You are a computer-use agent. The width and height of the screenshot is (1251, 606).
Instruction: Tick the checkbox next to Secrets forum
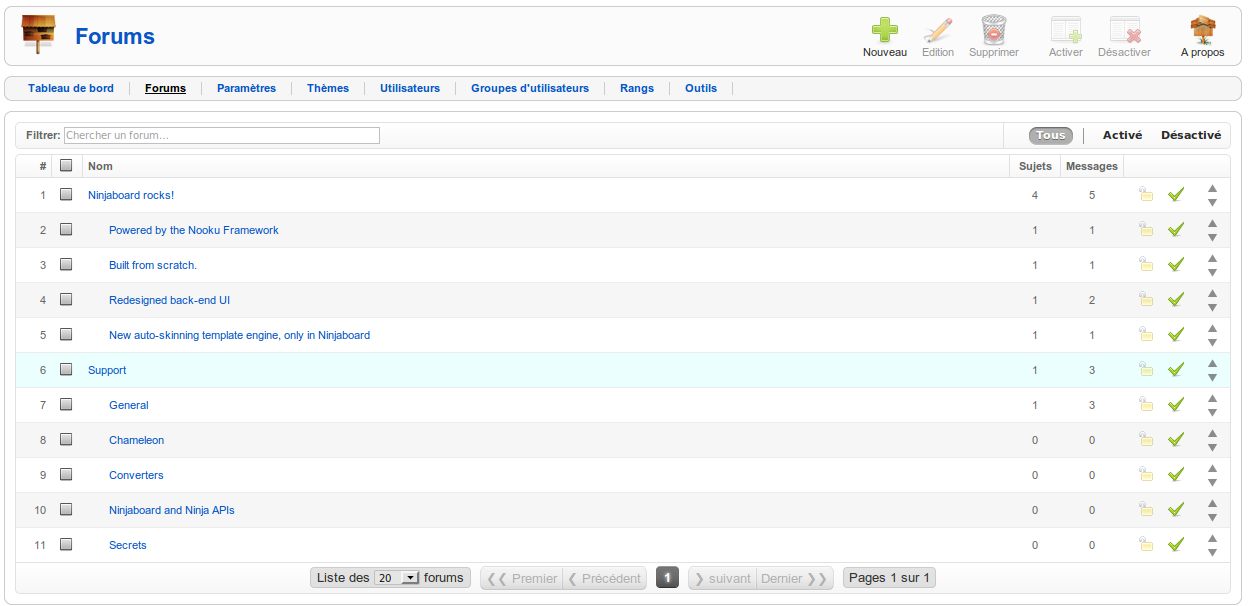point(66,545)
